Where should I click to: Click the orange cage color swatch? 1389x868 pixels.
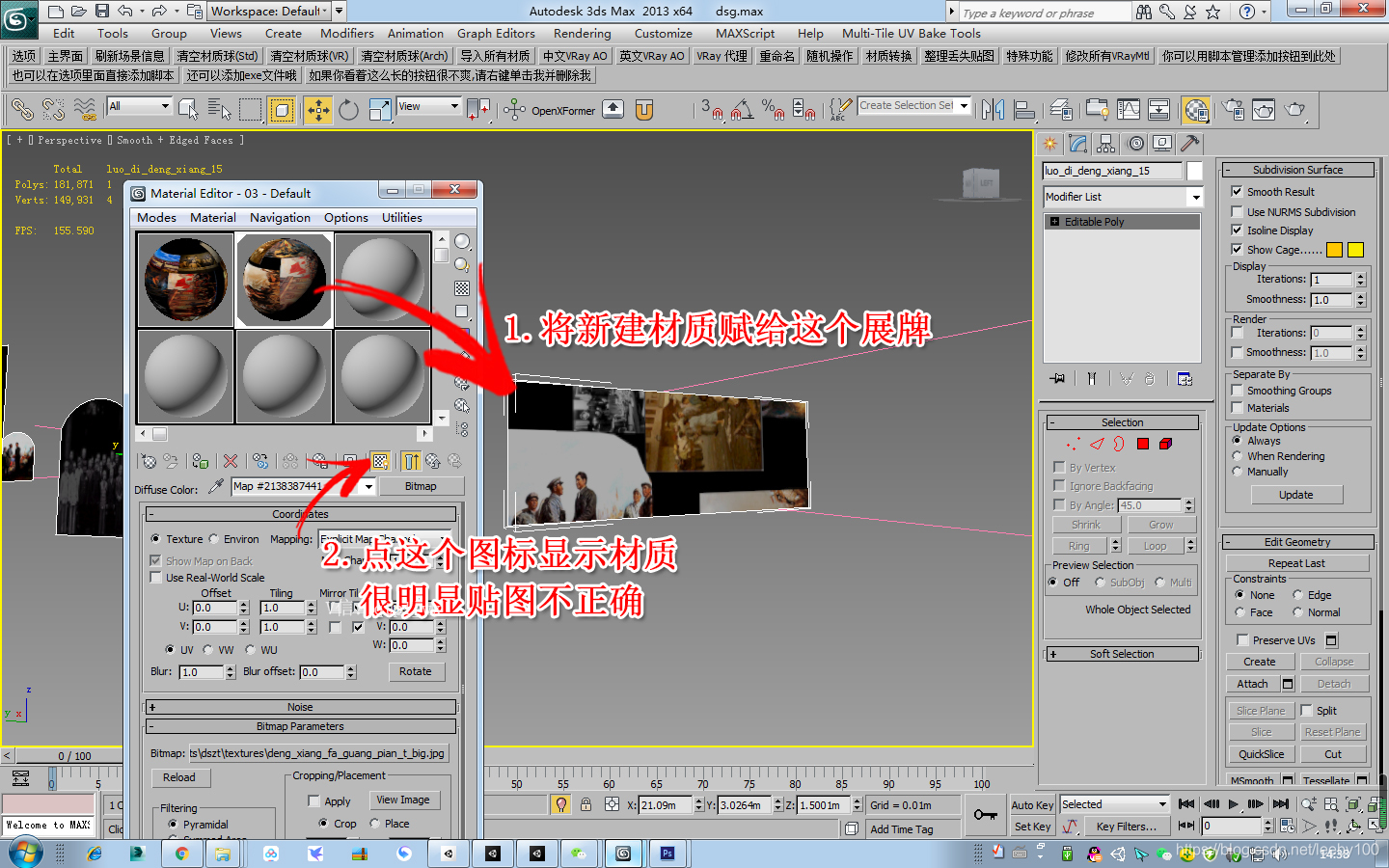[1335, 250]
